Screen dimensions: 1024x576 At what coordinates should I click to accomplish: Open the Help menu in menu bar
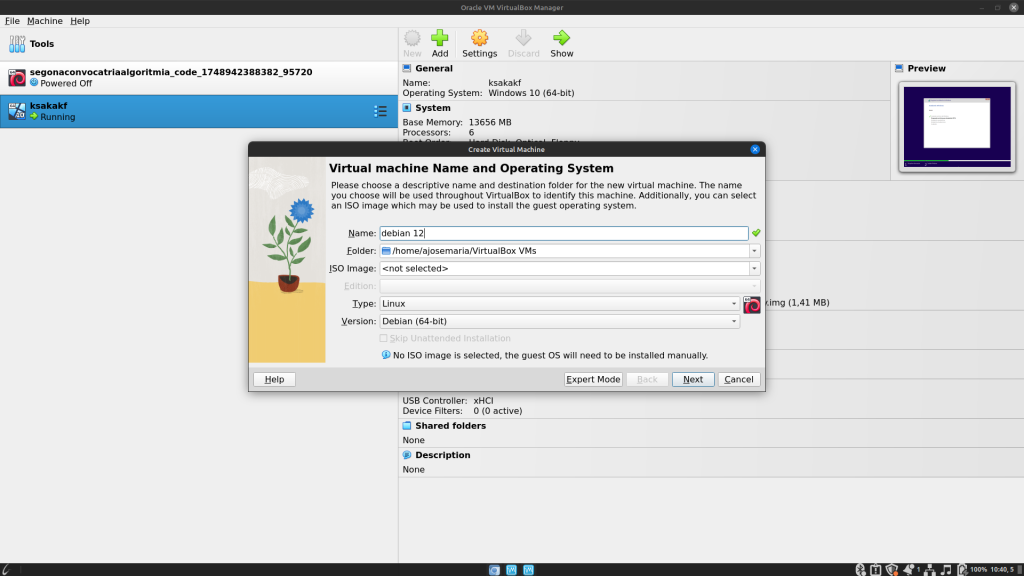[80, 21]
